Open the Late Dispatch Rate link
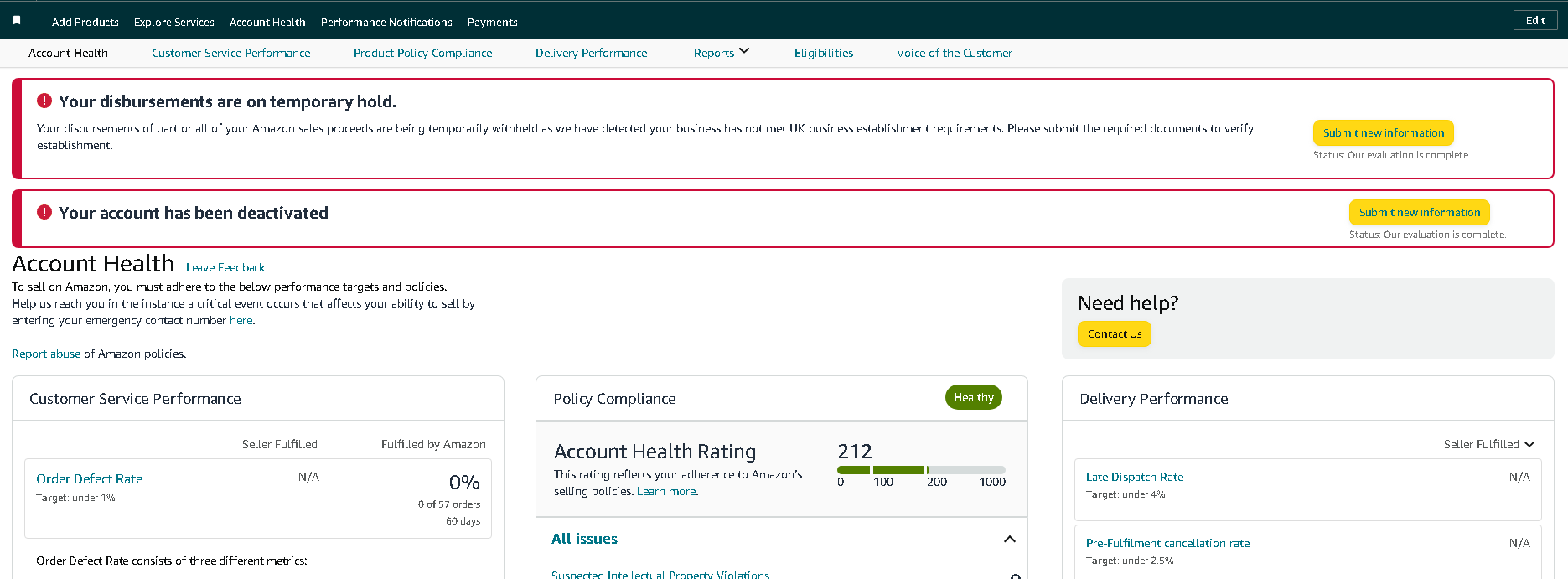 coord(1135,477)
